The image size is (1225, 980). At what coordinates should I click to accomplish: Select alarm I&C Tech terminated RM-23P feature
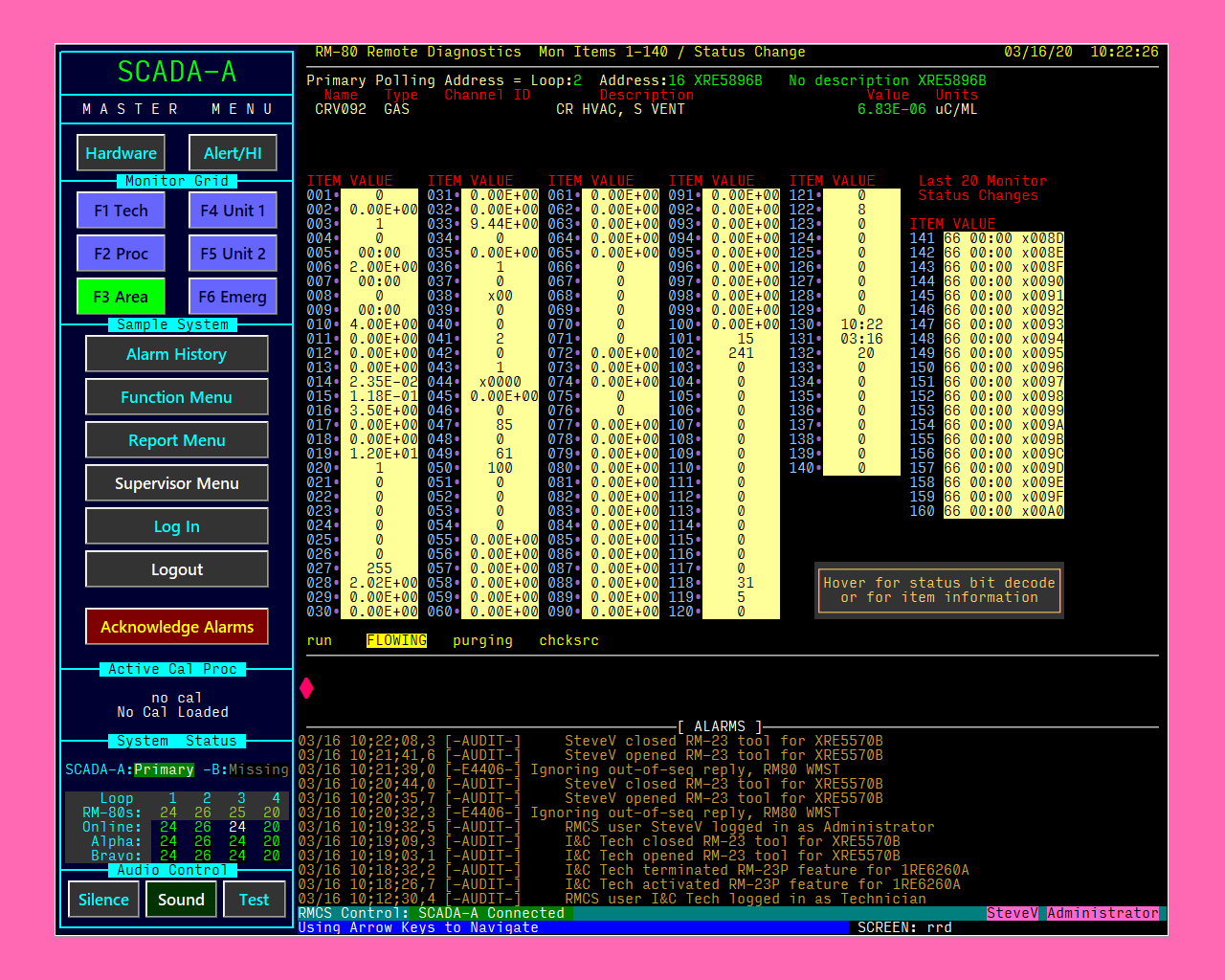634,870
